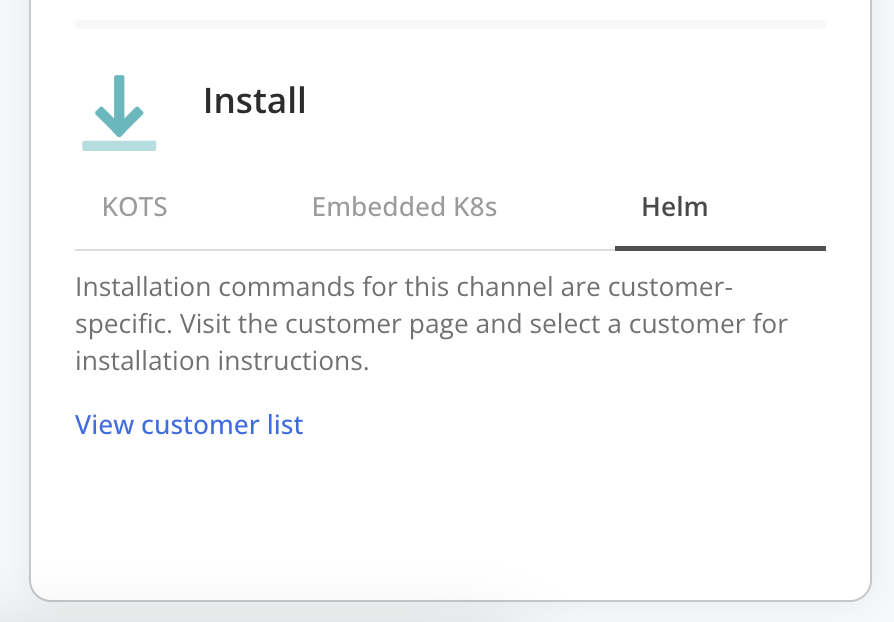Click the thin tab divider under KOTS

[x=135, y=250]
